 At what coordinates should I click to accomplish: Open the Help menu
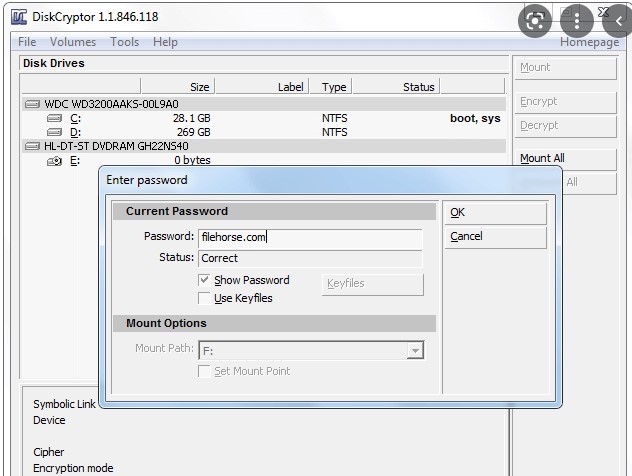pyautogui.click(x=165, y=42)
